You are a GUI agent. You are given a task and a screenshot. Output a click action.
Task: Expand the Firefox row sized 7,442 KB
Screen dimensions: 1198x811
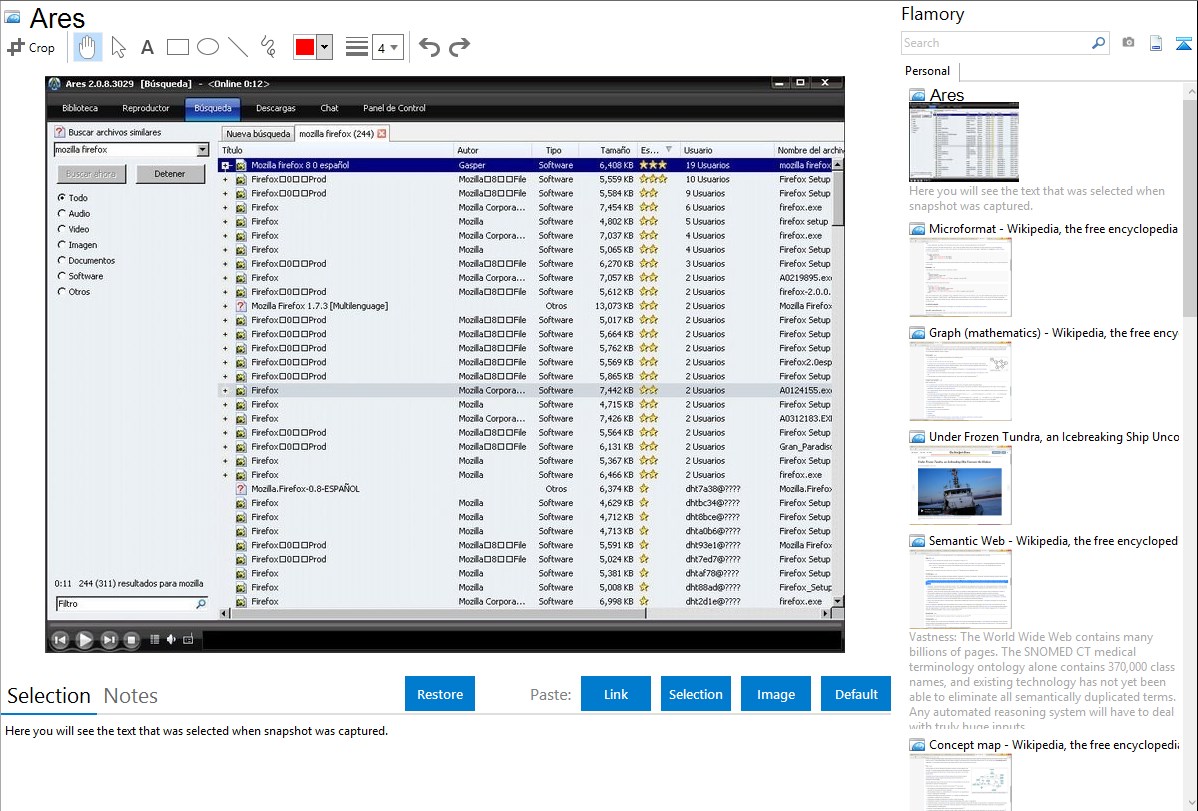click(225, 391)
